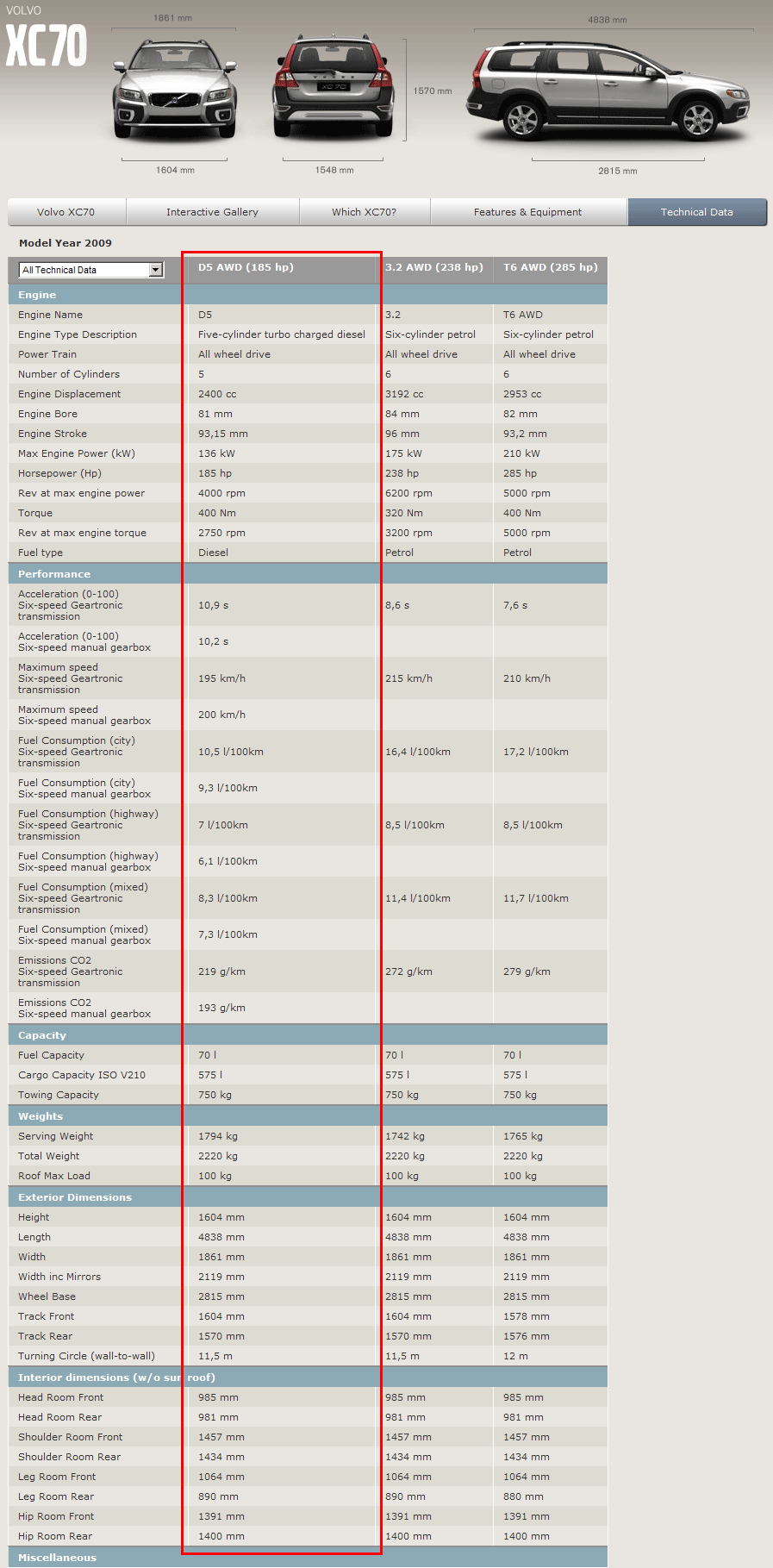This screenshot has height=1568, width=773.
Task: Click the 7,6 s acceleration value
Action: point(515,605)
